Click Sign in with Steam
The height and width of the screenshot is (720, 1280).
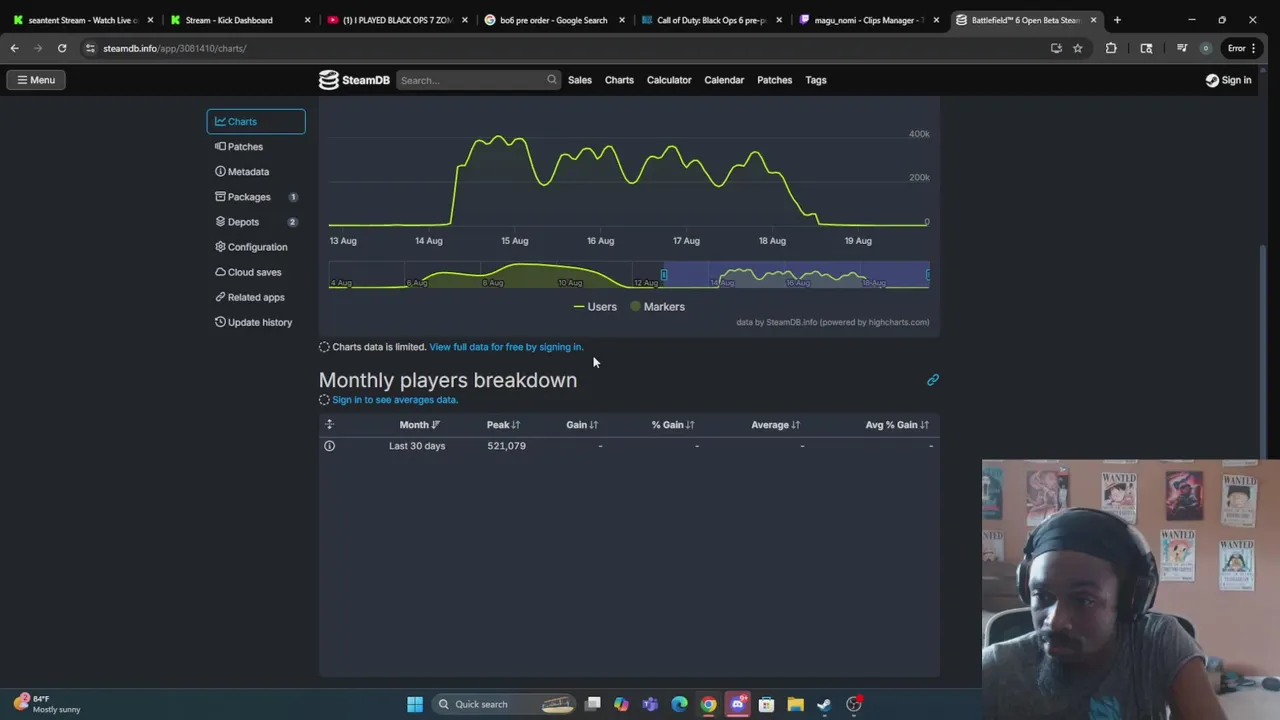tap(1228, 80)
